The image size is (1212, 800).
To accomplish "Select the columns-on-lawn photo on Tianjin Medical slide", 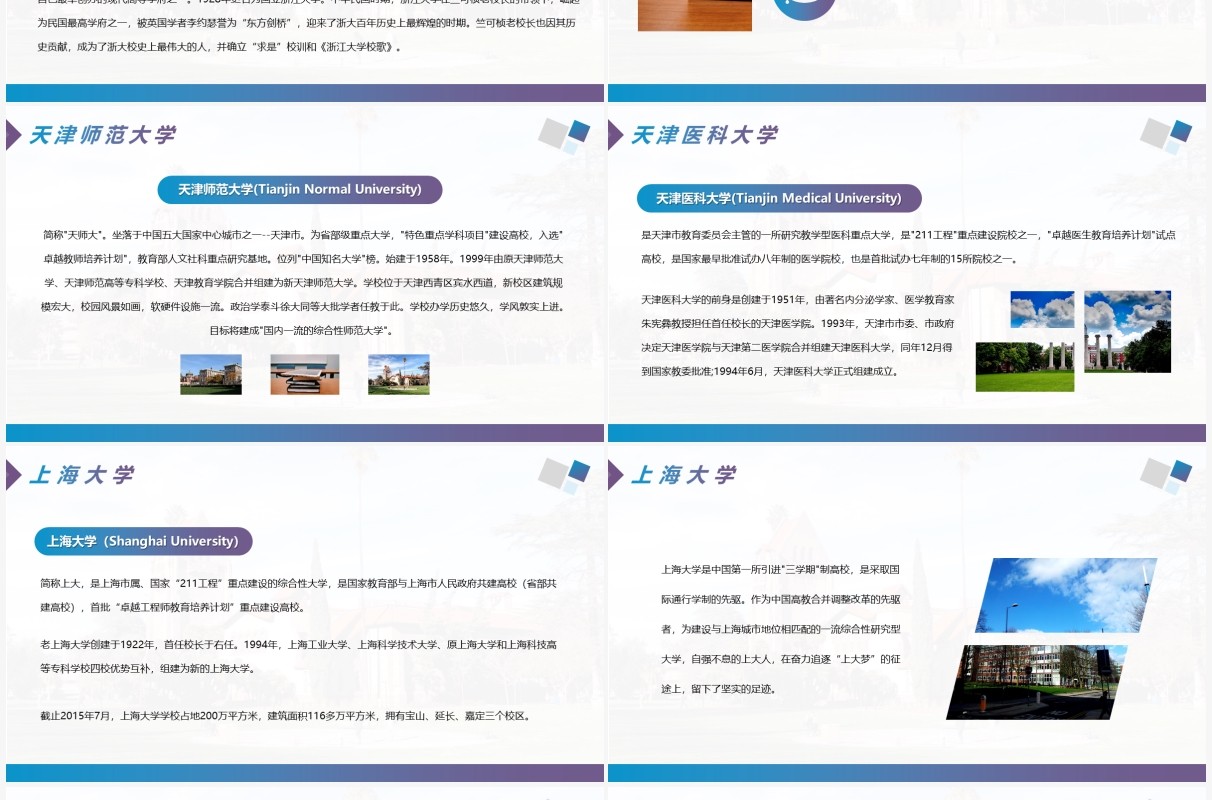I will (x=1025, y=367).
